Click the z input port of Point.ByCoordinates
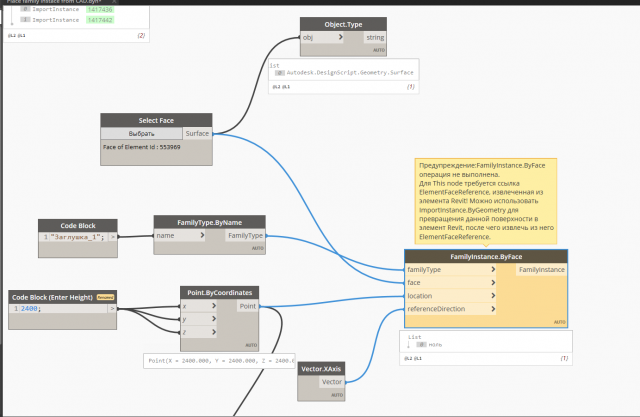640x417 pixels. (x=199, y=332)
